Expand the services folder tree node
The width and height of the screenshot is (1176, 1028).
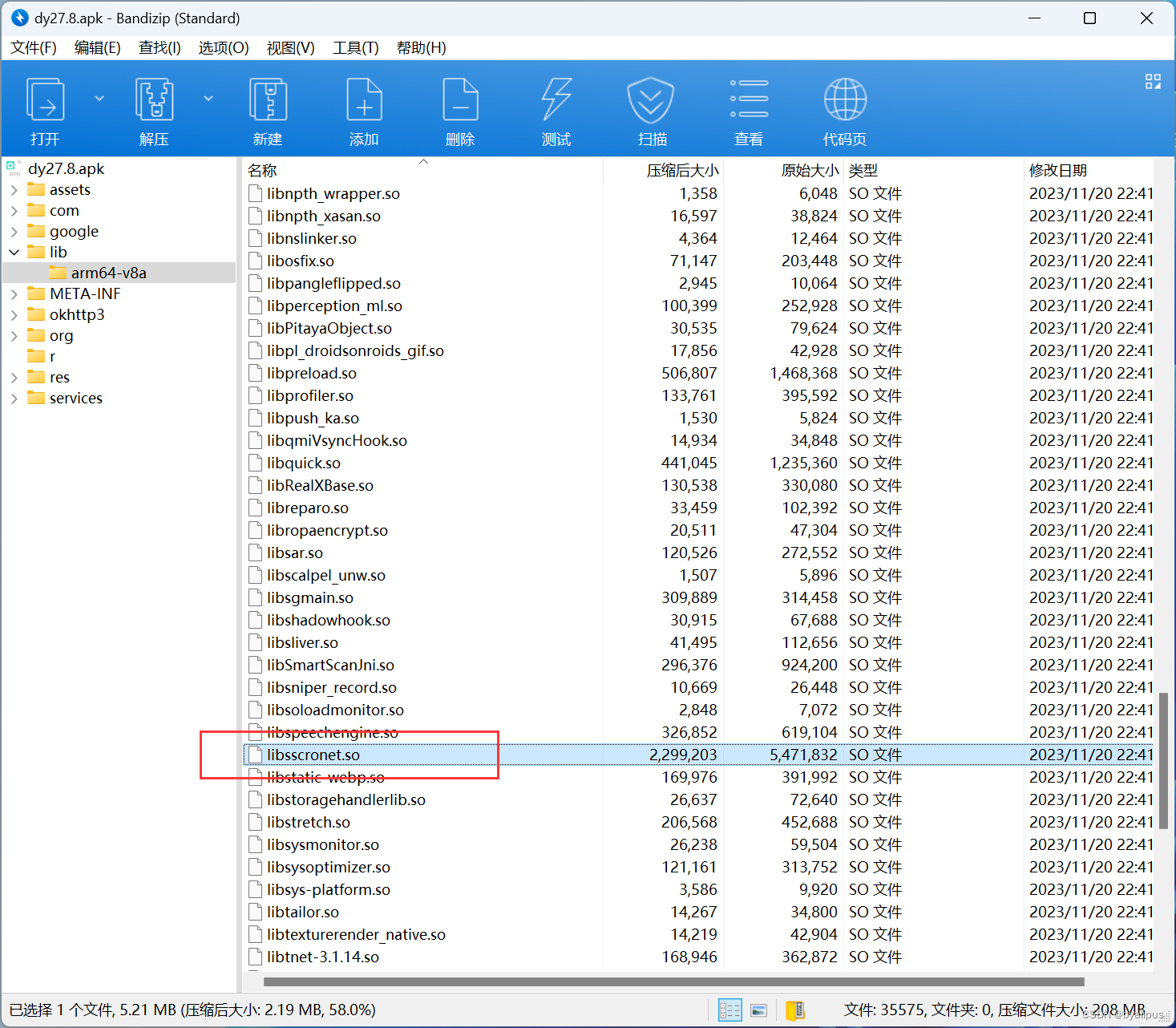coord(14,399)
